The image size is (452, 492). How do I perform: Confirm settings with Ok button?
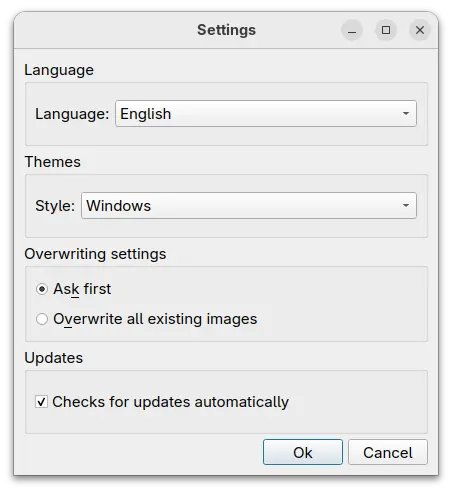point(303,452)
